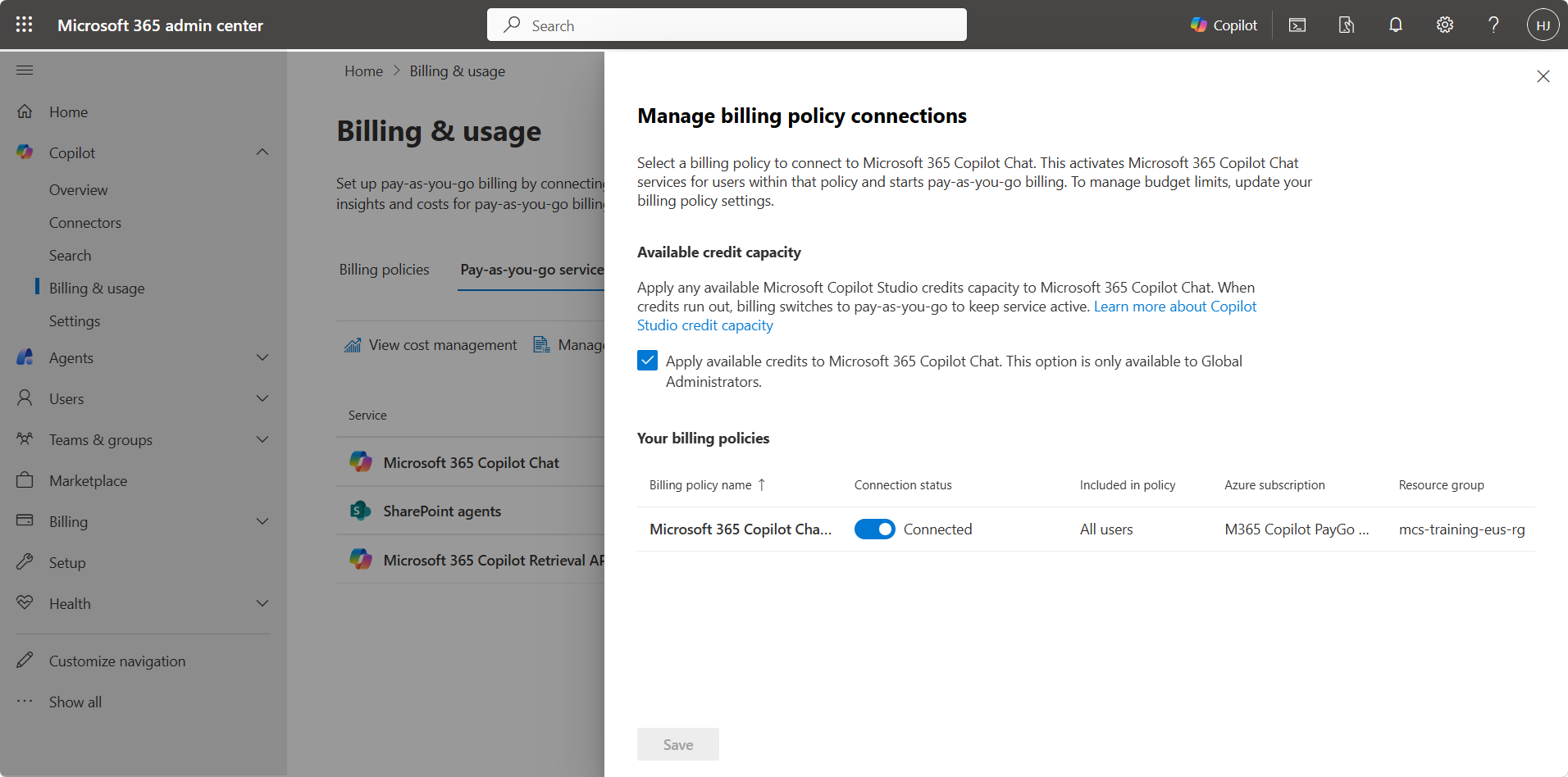Open Copilot from the top bar
The width and height of the screenshot is (1568, 777).
click(x=1223, y=25)
